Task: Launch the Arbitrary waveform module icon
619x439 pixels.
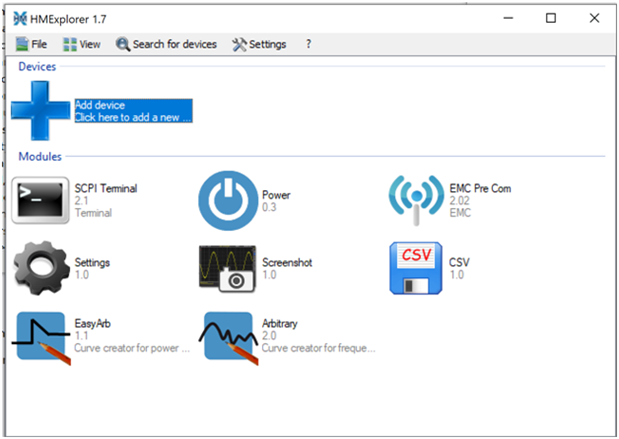Action: click(x=229, y=338)
